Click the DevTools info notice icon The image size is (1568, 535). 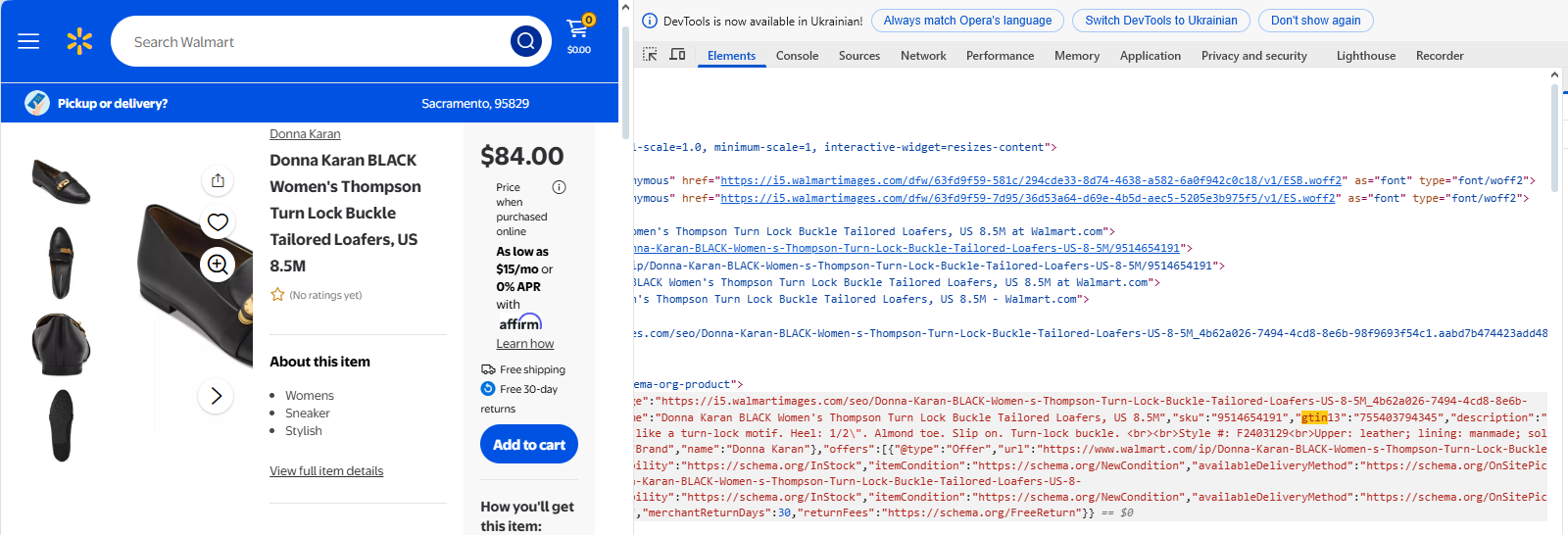pyautogui.click(x=650, y=21)
